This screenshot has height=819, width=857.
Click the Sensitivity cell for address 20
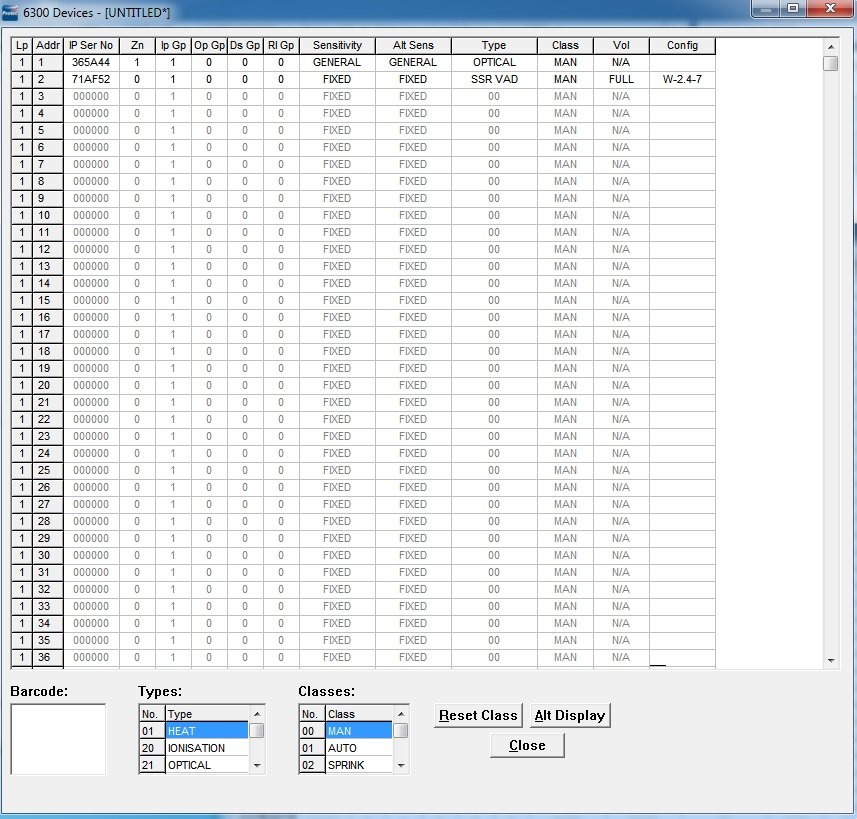click(x=337, y=385)
